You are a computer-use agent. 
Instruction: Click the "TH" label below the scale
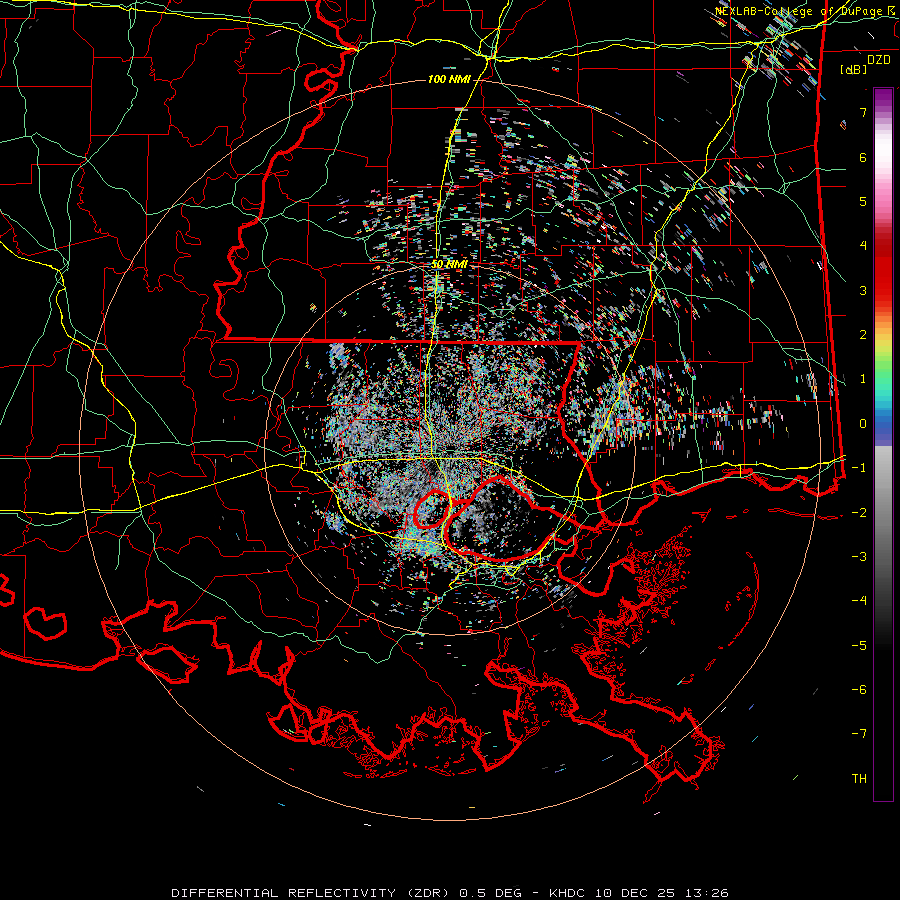(x=859, y=779)
